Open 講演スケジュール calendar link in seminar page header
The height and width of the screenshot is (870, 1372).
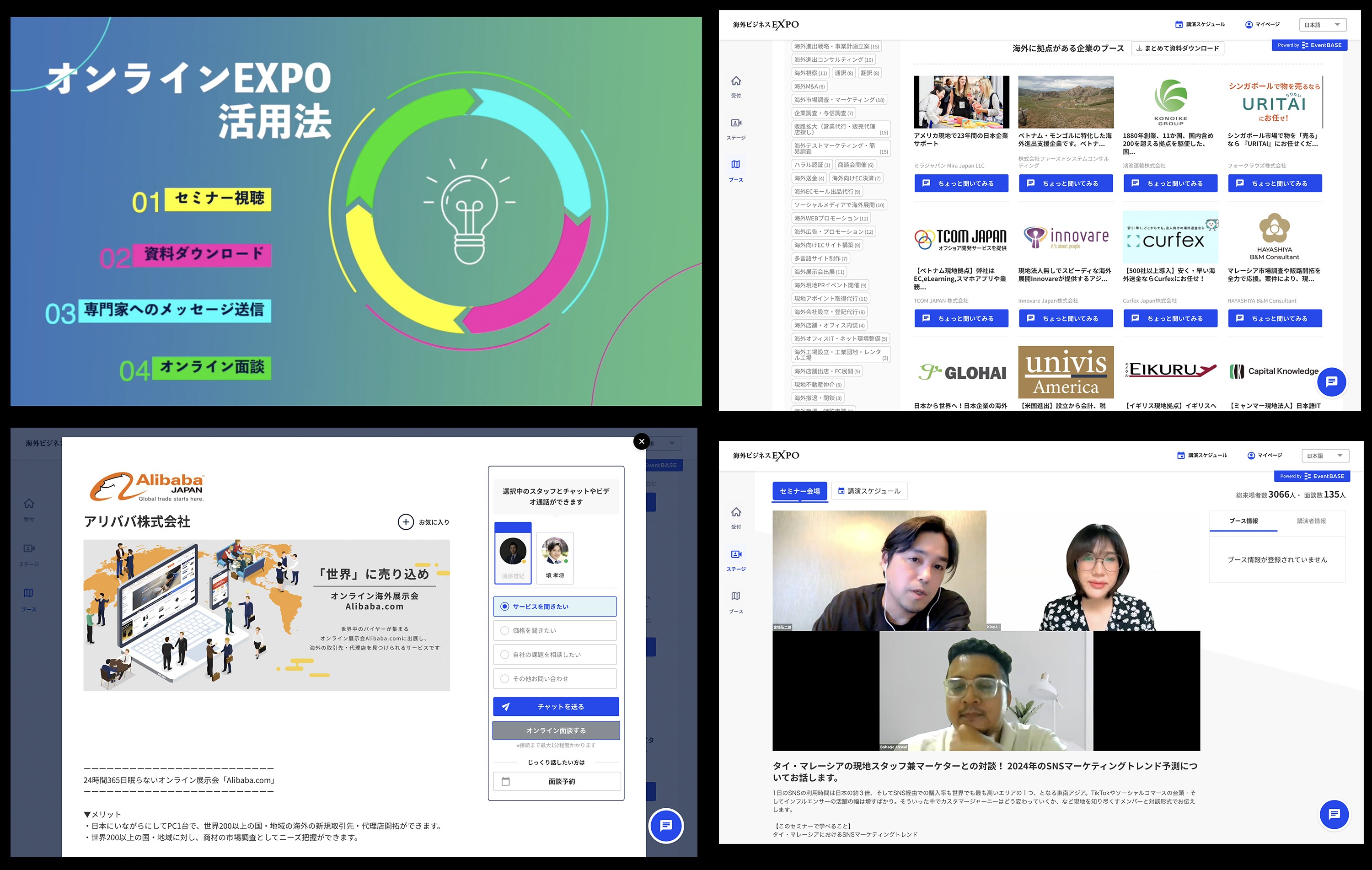click(1202, 455)
